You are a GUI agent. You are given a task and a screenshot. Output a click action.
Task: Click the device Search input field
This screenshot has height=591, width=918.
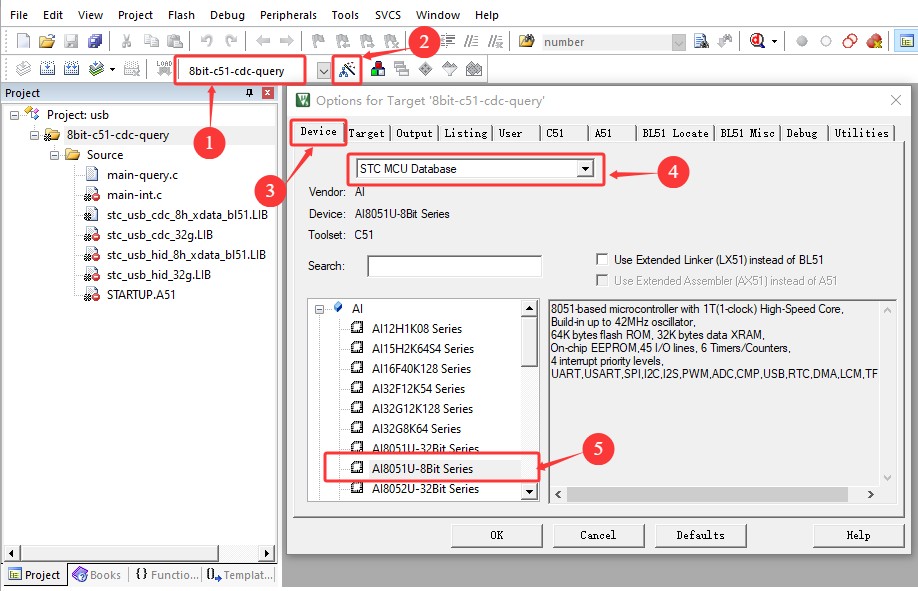click(x=454, y=266)
